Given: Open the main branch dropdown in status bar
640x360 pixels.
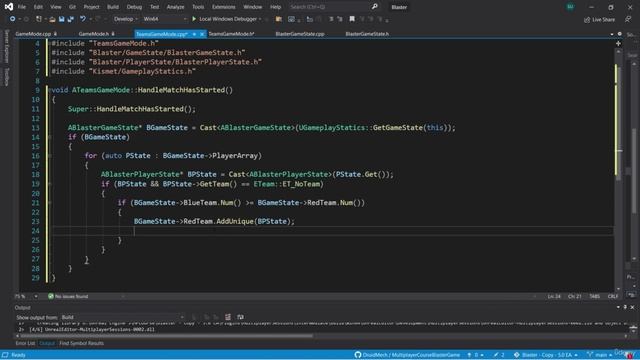Looking at the screenshot, I should tap(600, 355).
